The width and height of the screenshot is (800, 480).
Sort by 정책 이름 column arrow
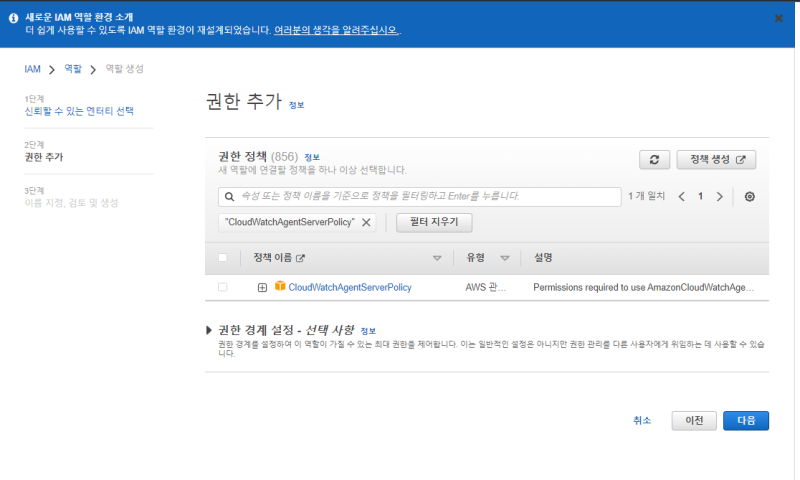[437, 258]
